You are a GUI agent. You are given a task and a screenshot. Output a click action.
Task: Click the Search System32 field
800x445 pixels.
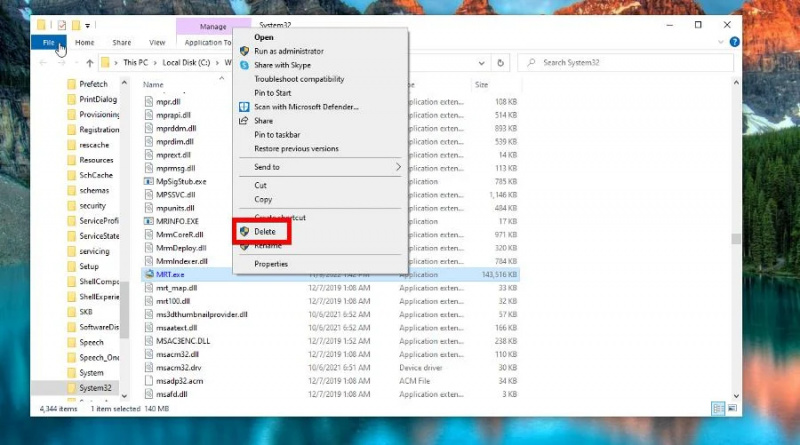626,63
